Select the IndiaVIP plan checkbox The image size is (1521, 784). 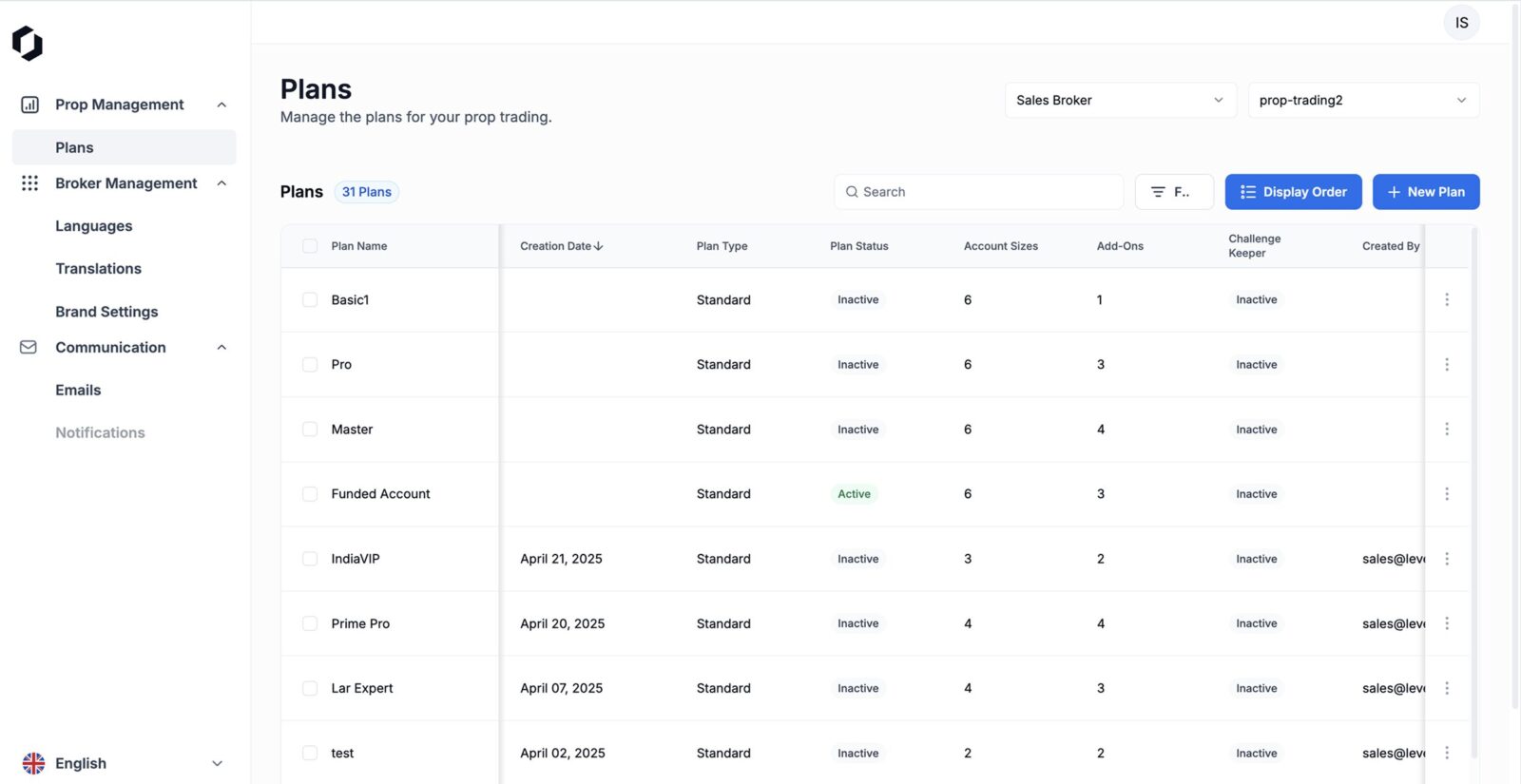pos(310,559)
